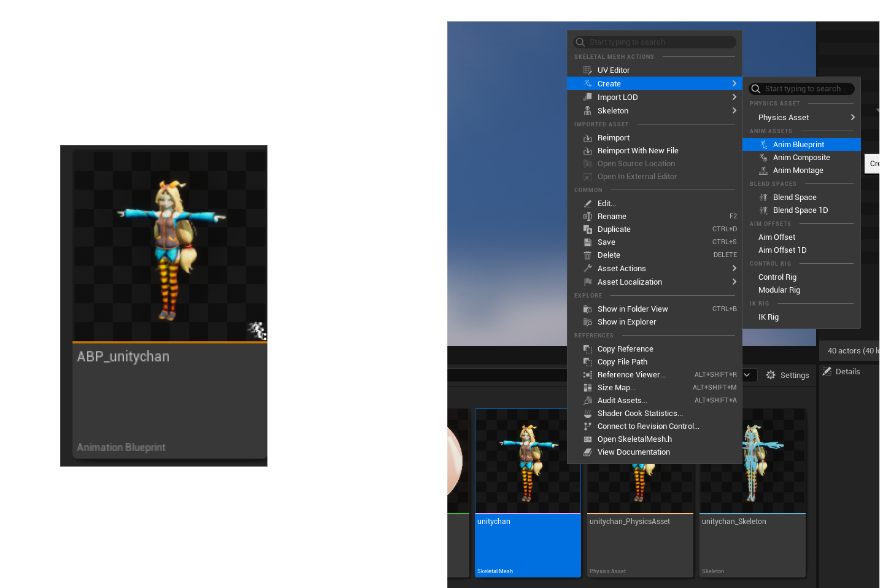Switch to the Details panel tab
Image resolution: width=886 pixels, height=588 pixels.
tap(841, 372)
